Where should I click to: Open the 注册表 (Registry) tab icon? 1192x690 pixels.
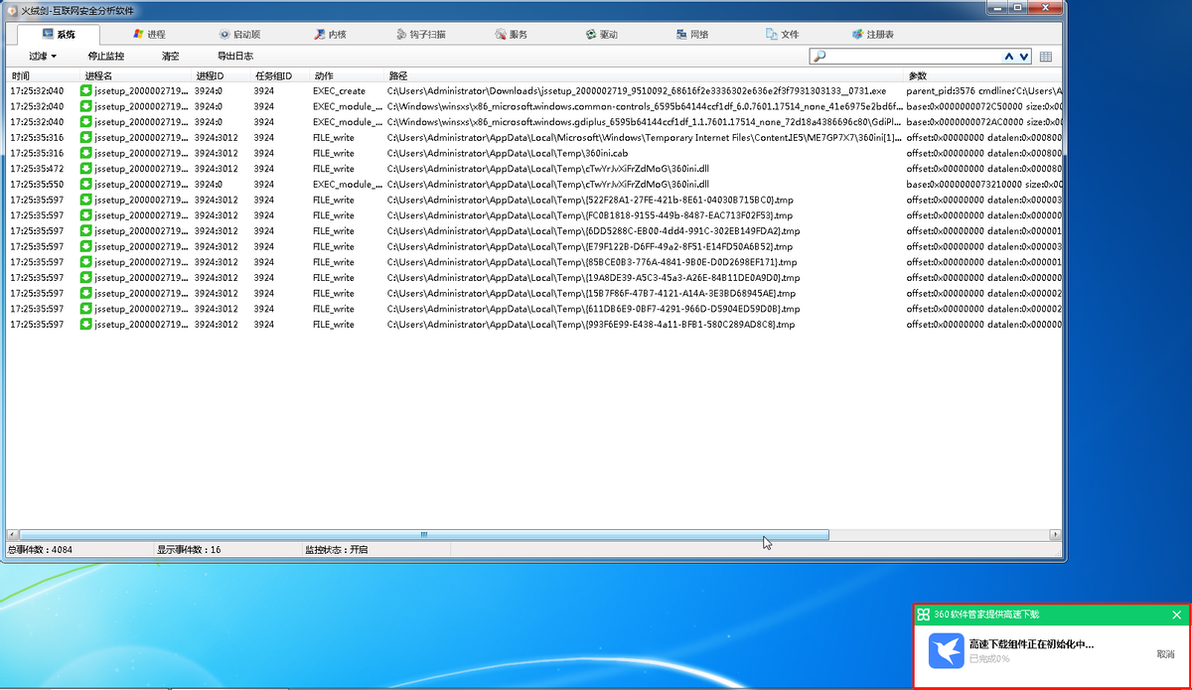pyautogui.click(x=858, y=34)
